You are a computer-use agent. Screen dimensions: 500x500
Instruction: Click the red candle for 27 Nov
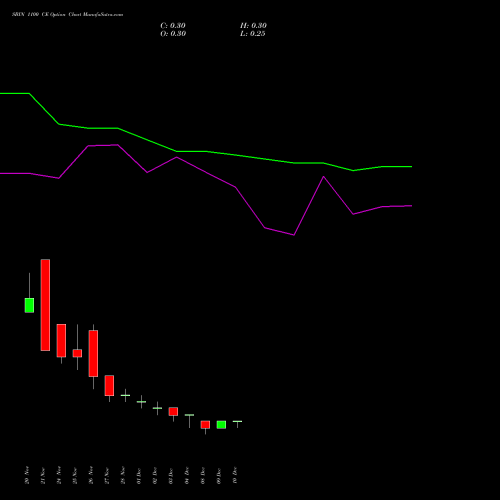[109, 386]
